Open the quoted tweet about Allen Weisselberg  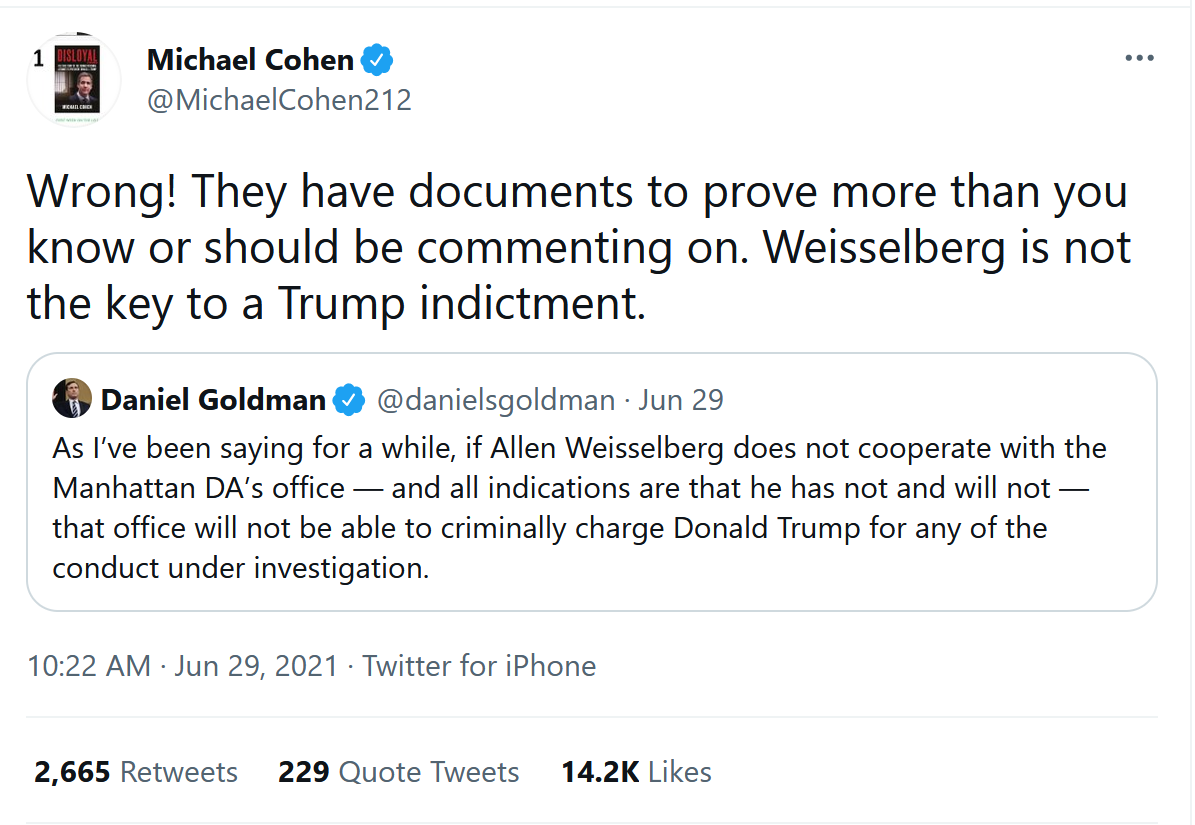click(590, 508)
